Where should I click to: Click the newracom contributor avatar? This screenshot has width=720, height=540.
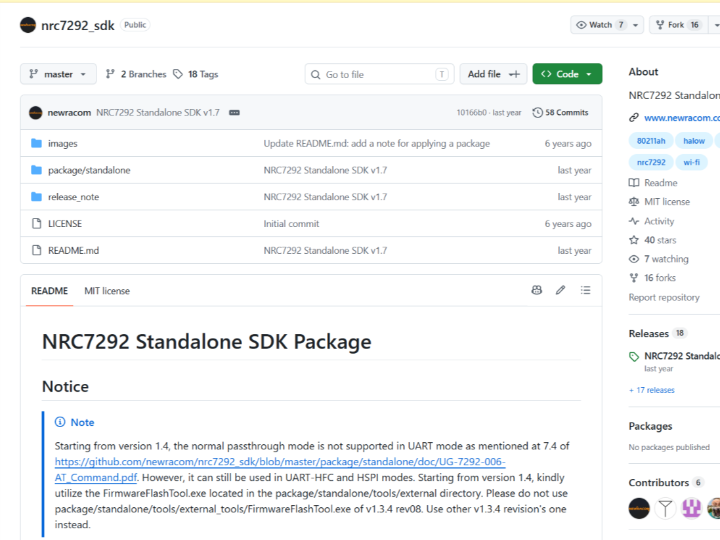click(x=639, y=508)
